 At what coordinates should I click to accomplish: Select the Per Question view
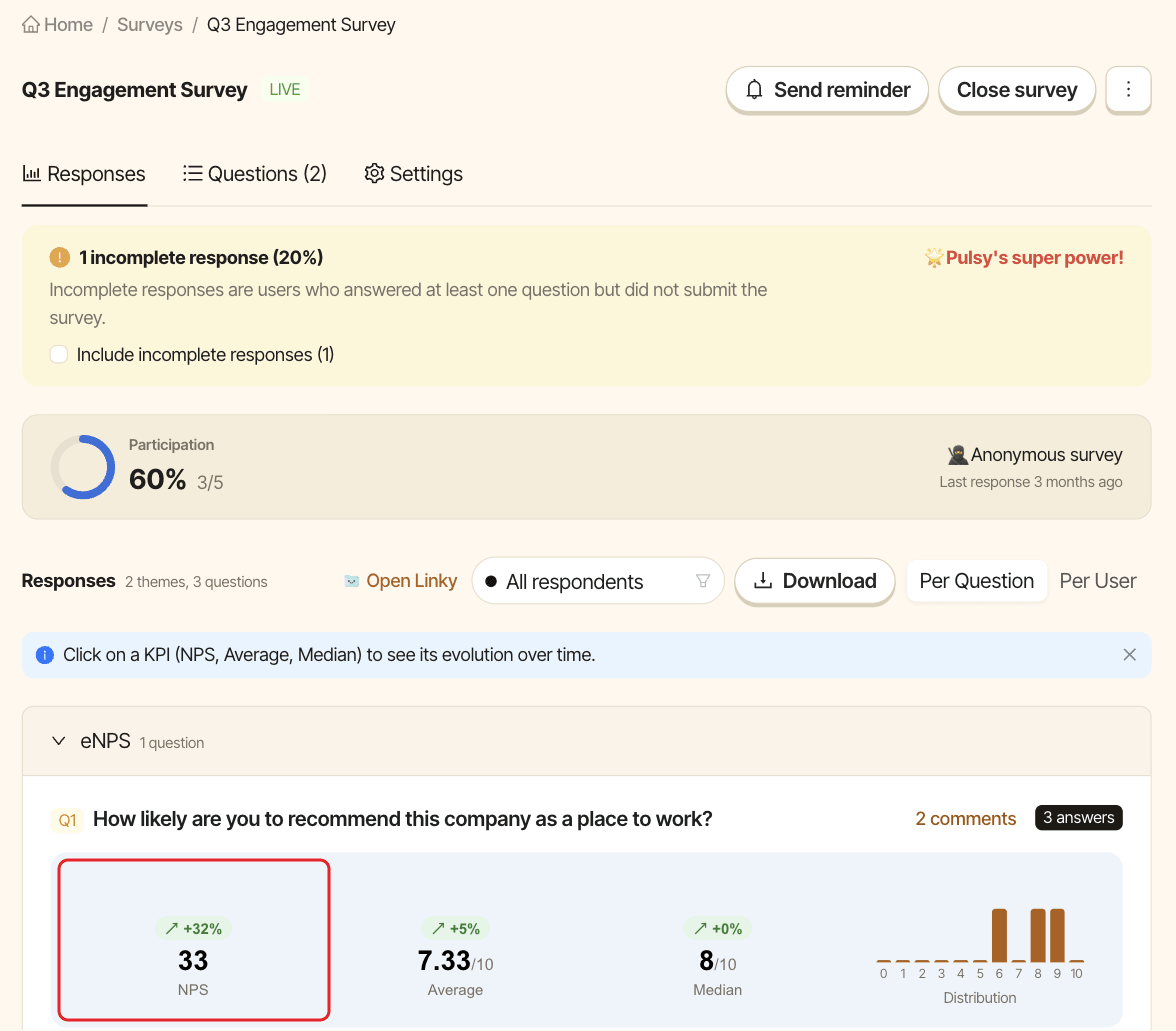coord(976,581)
